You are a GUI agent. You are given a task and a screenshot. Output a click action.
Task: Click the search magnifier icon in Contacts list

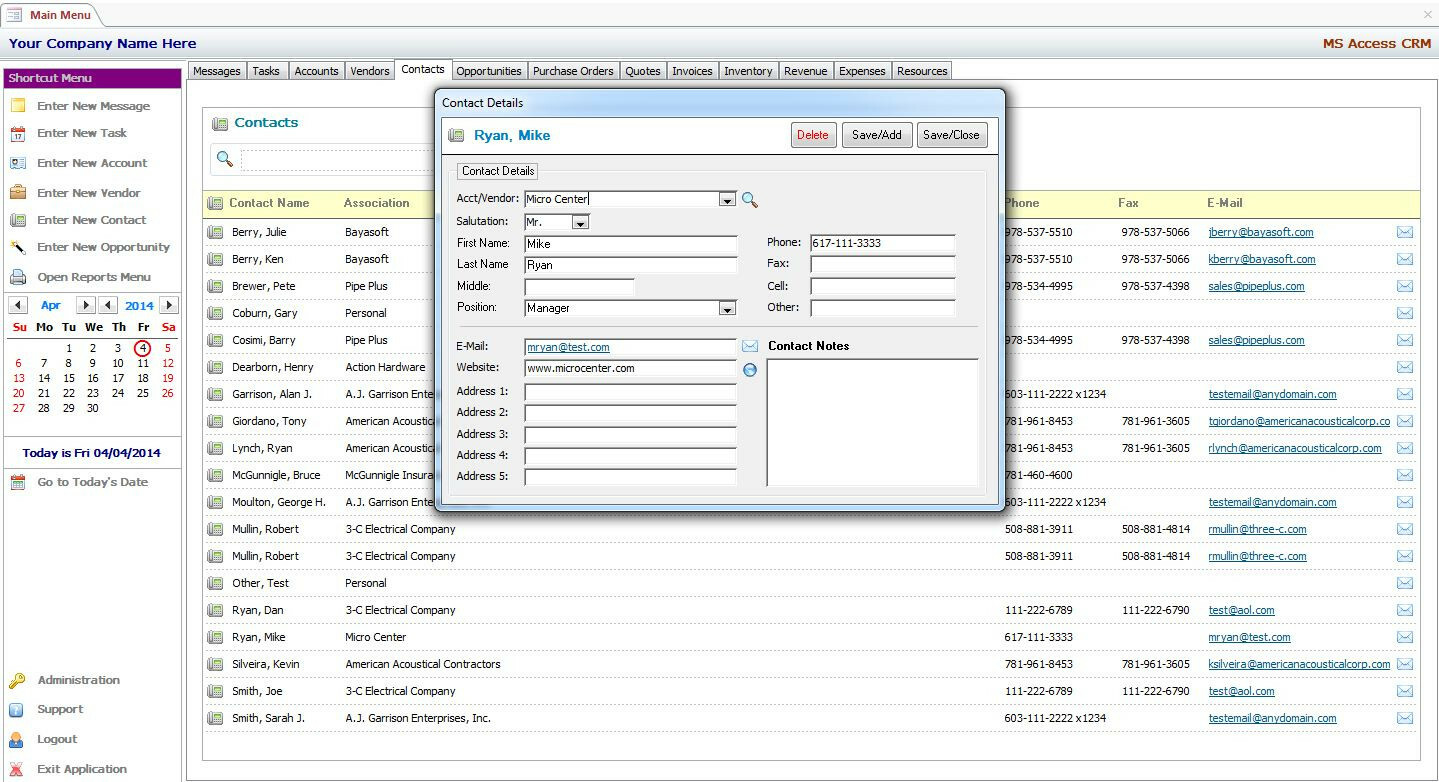pyautogui.click(x=225, y=160)
